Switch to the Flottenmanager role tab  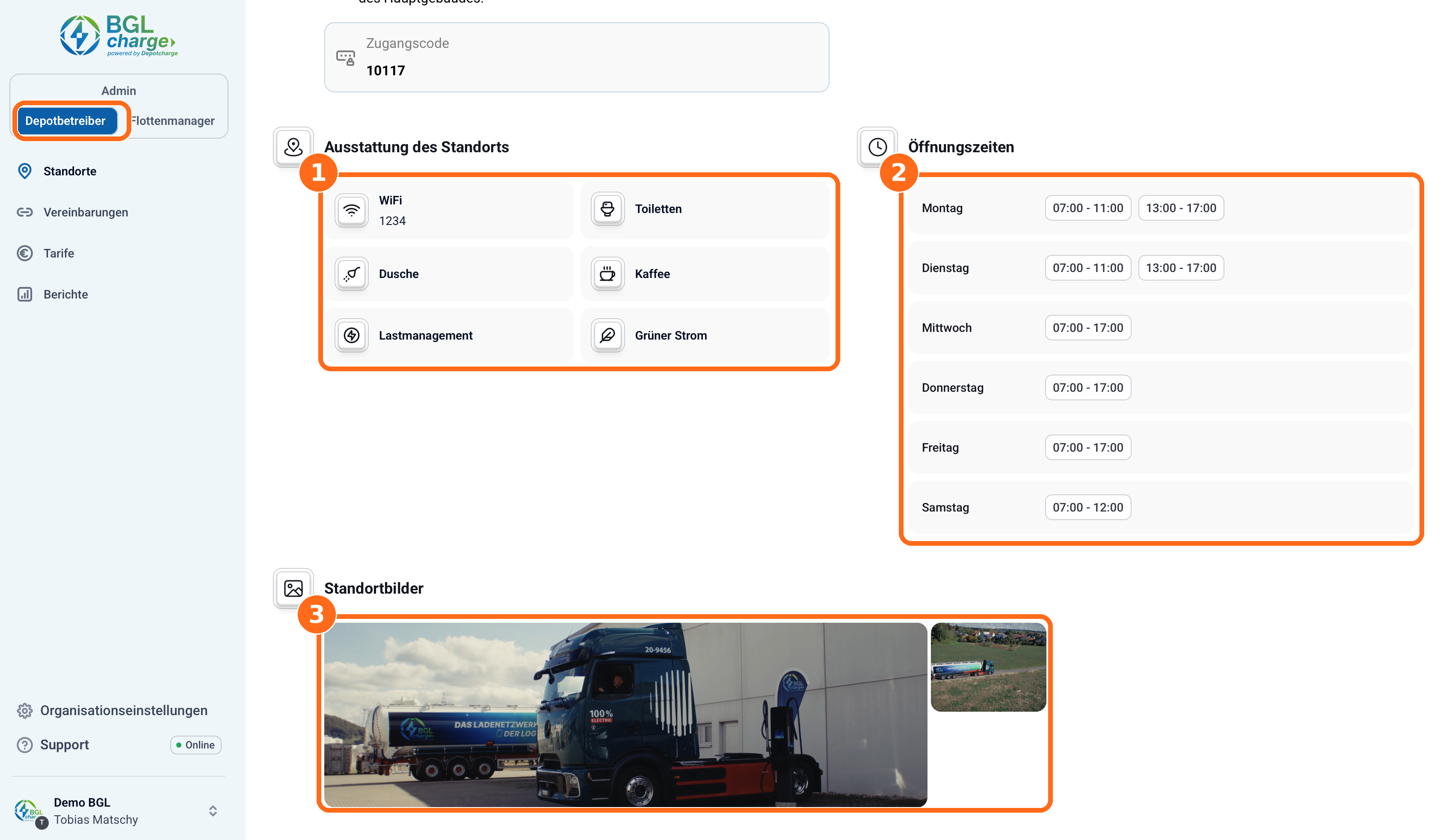click(x=173, y=121)
